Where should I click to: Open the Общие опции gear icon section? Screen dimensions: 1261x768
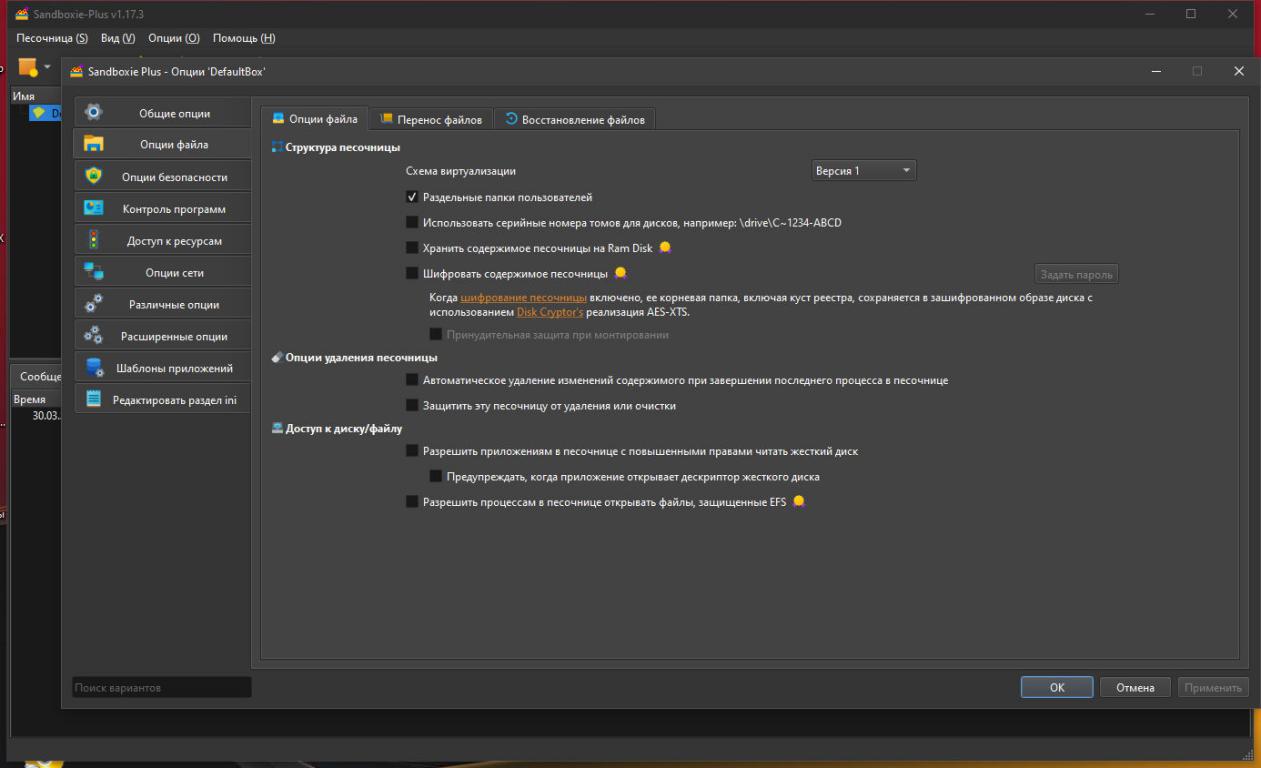(x=94, y=113)
